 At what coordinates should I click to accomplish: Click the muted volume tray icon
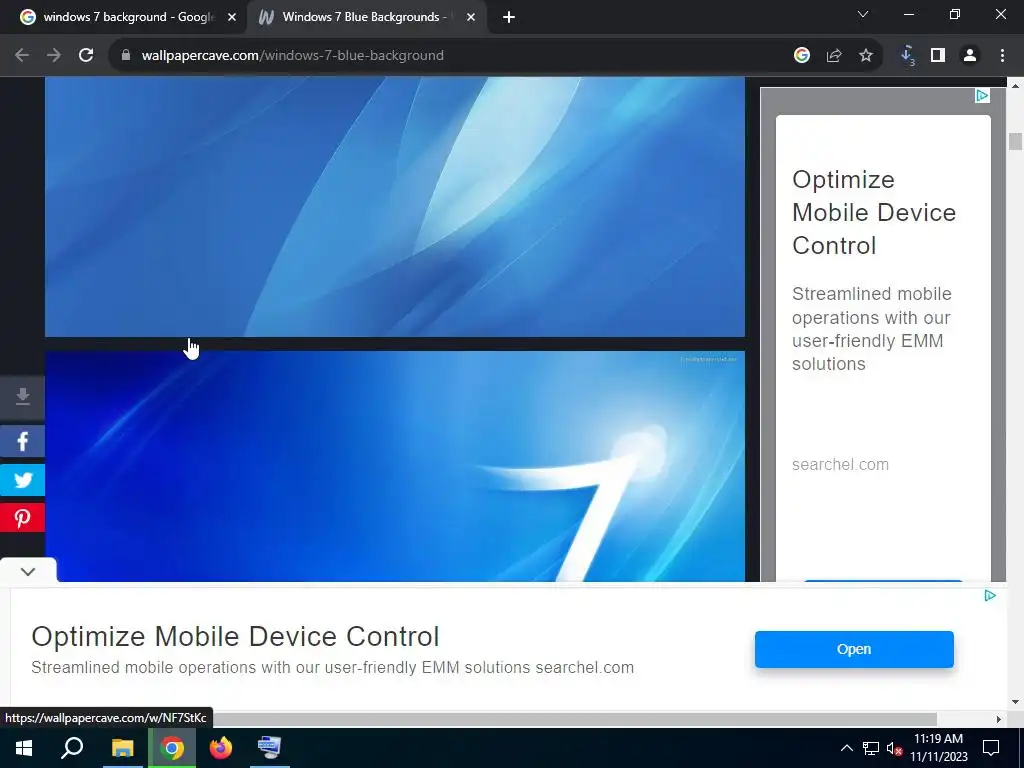pos(894,748)
